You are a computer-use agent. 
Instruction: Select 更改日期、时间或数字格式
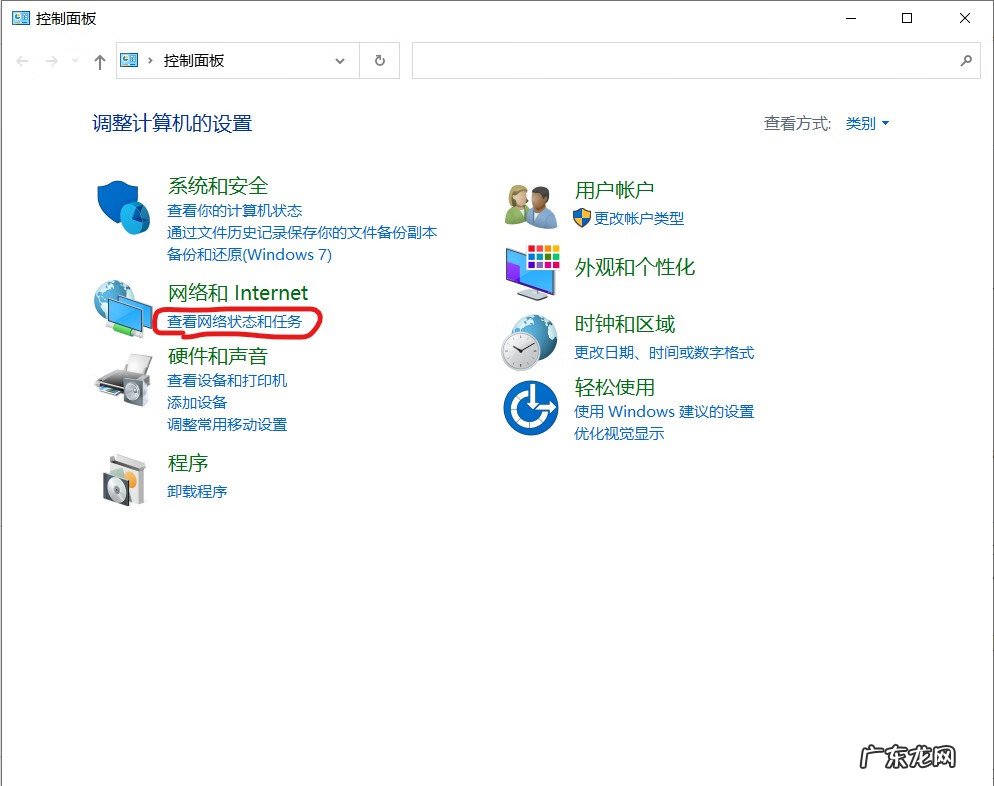(664, 352)
